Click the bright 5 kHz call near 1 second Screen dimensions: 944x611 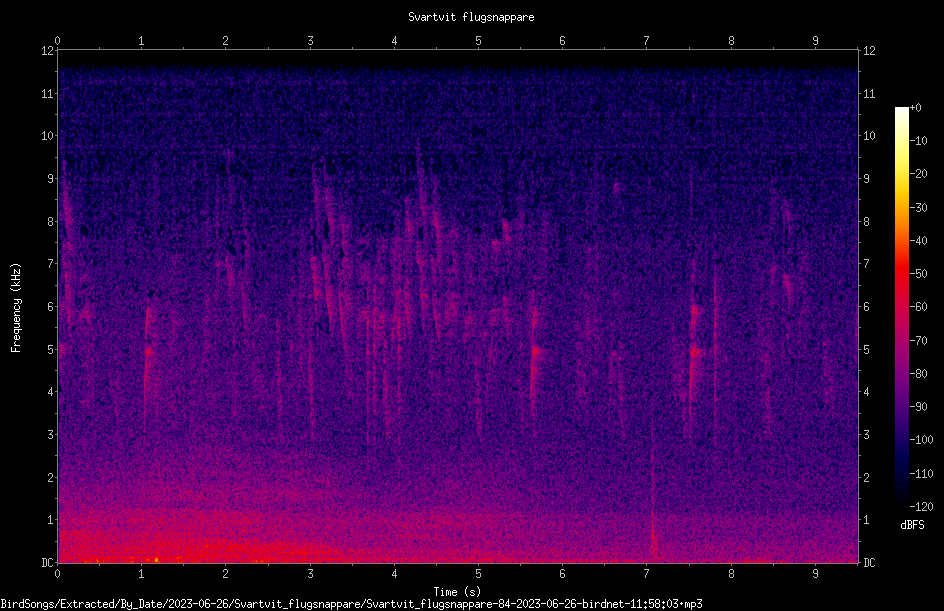point(148,351)
